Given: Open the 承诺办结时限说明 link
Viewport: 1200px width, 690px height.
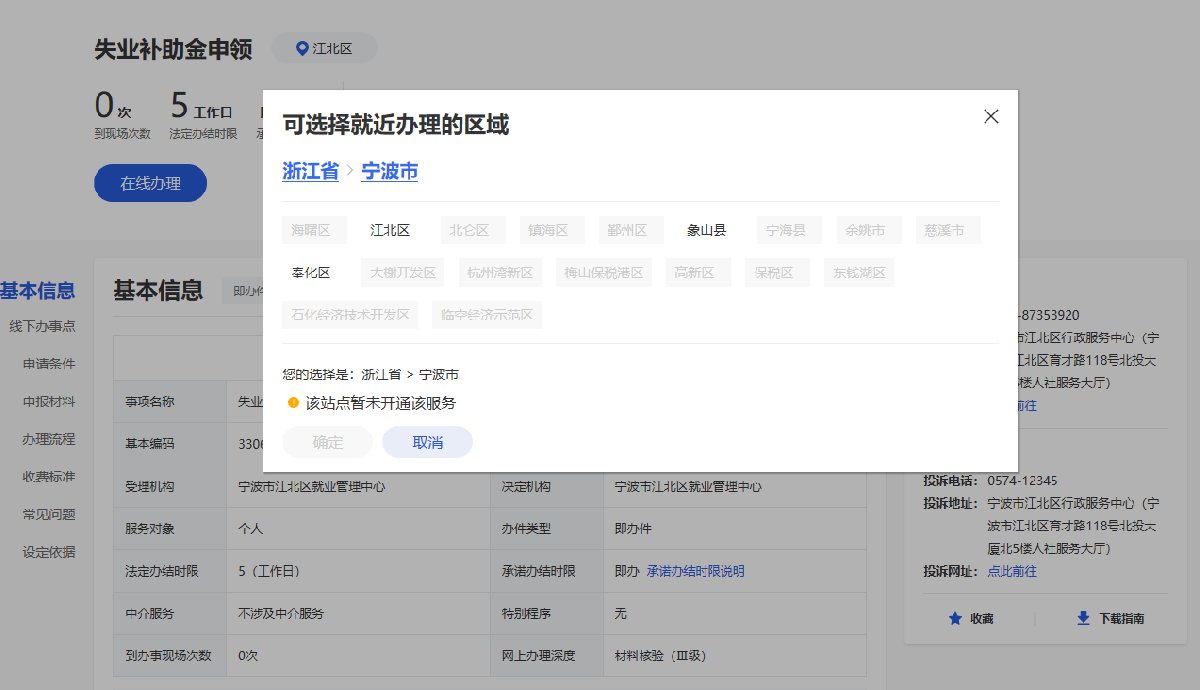Looking at the screenshot, I should [695, 571].
